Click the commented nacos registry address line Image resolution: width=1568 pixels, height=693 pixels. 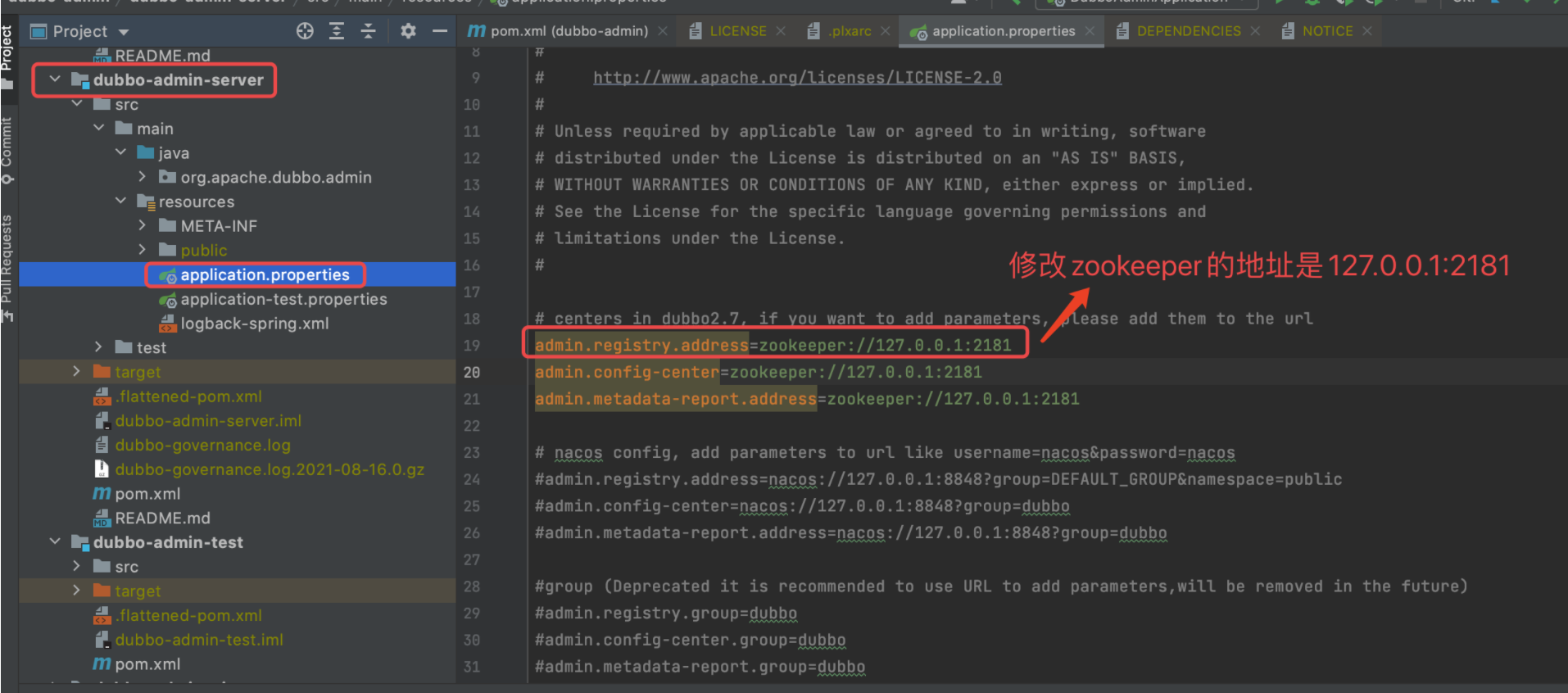tap(939, 479)
